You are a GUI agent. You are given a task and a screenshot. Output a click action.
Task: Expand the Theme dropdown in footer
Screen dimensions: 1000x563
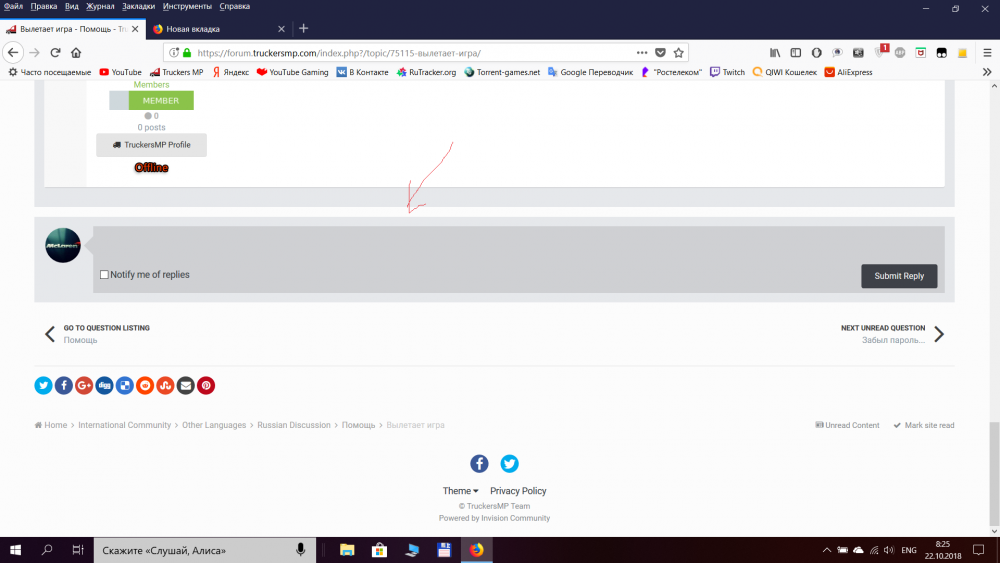460,491
